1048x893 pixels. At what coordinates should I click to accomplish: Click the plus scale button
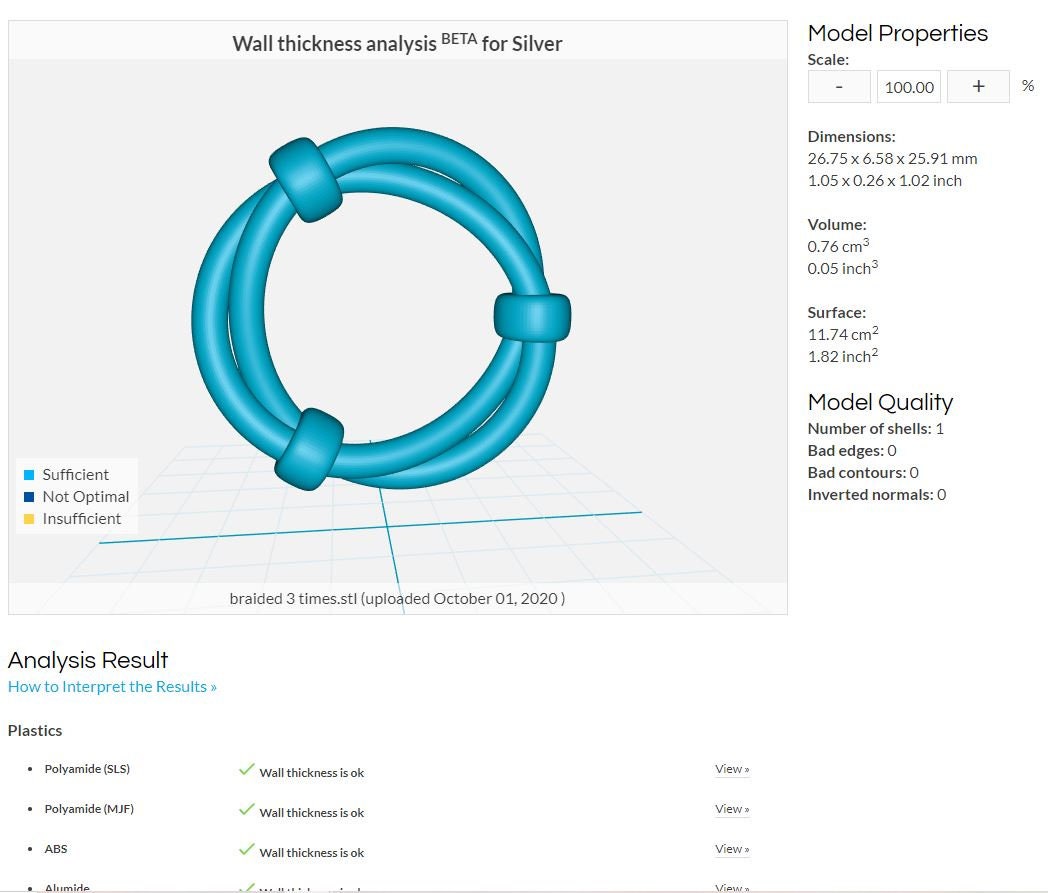click(x=977, y=87)
